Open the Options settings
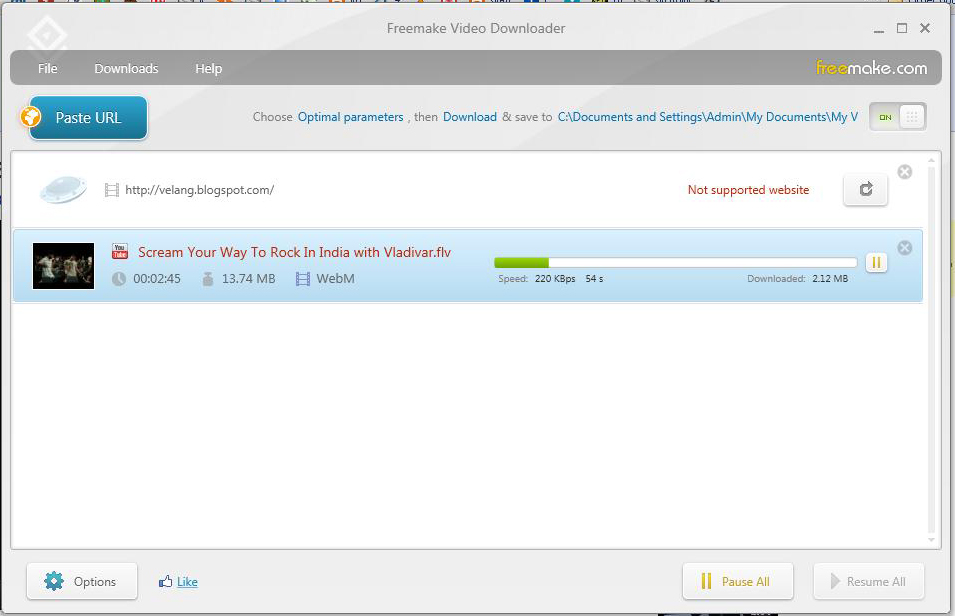Image resolution: width=955 pixels, height=616 pixels. tap(82, 581)
